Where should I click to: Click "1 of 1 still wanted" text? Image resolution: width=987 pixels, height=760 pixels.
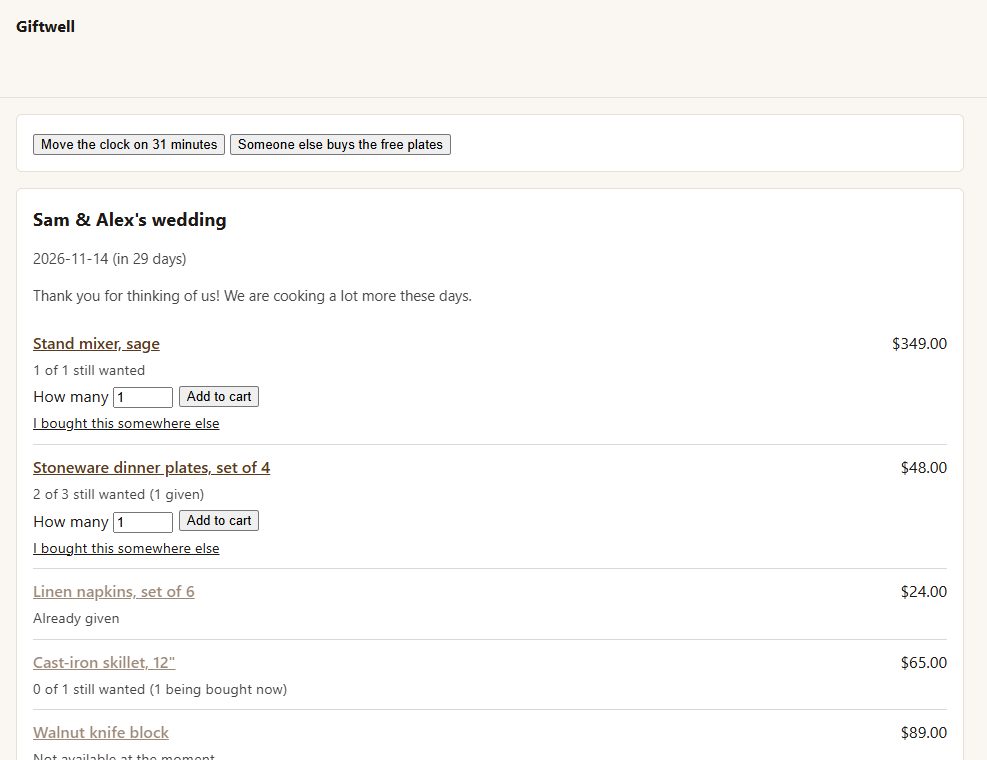(x=89, y=370)
